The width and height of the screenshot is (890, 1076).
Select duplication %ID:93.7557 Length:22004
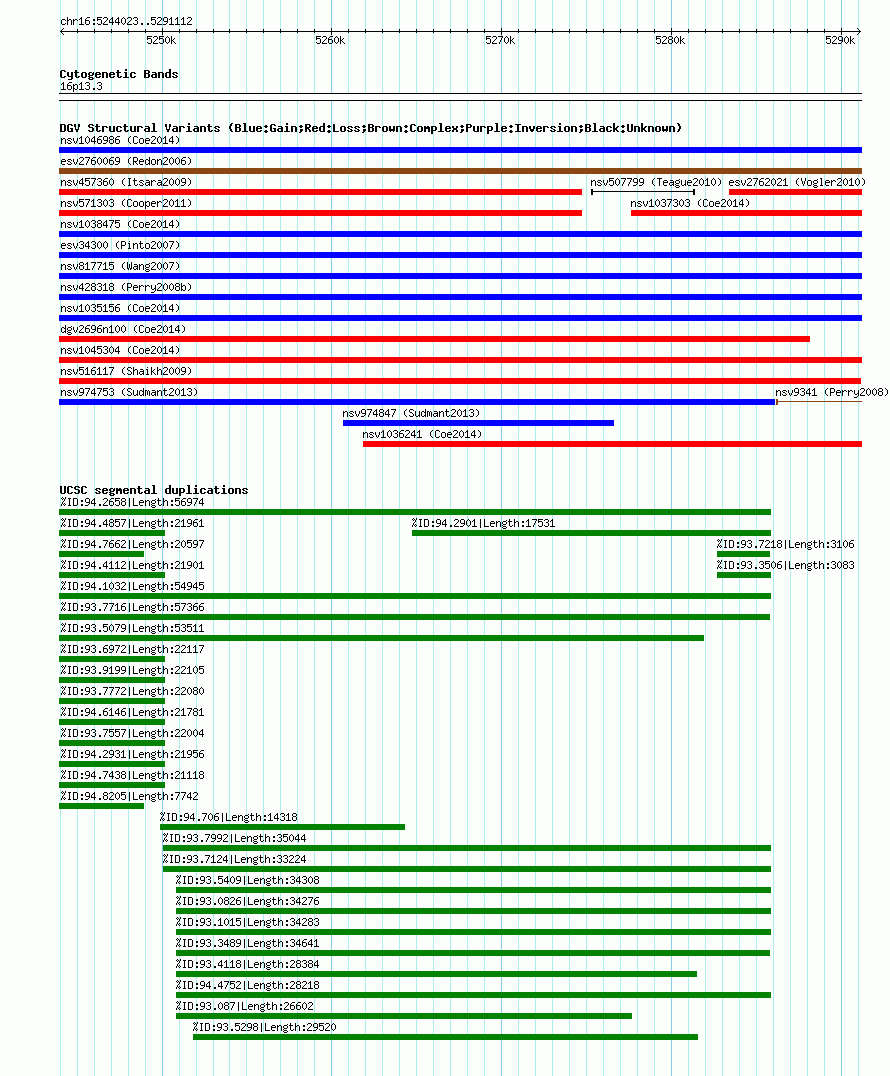click(132, 734)
